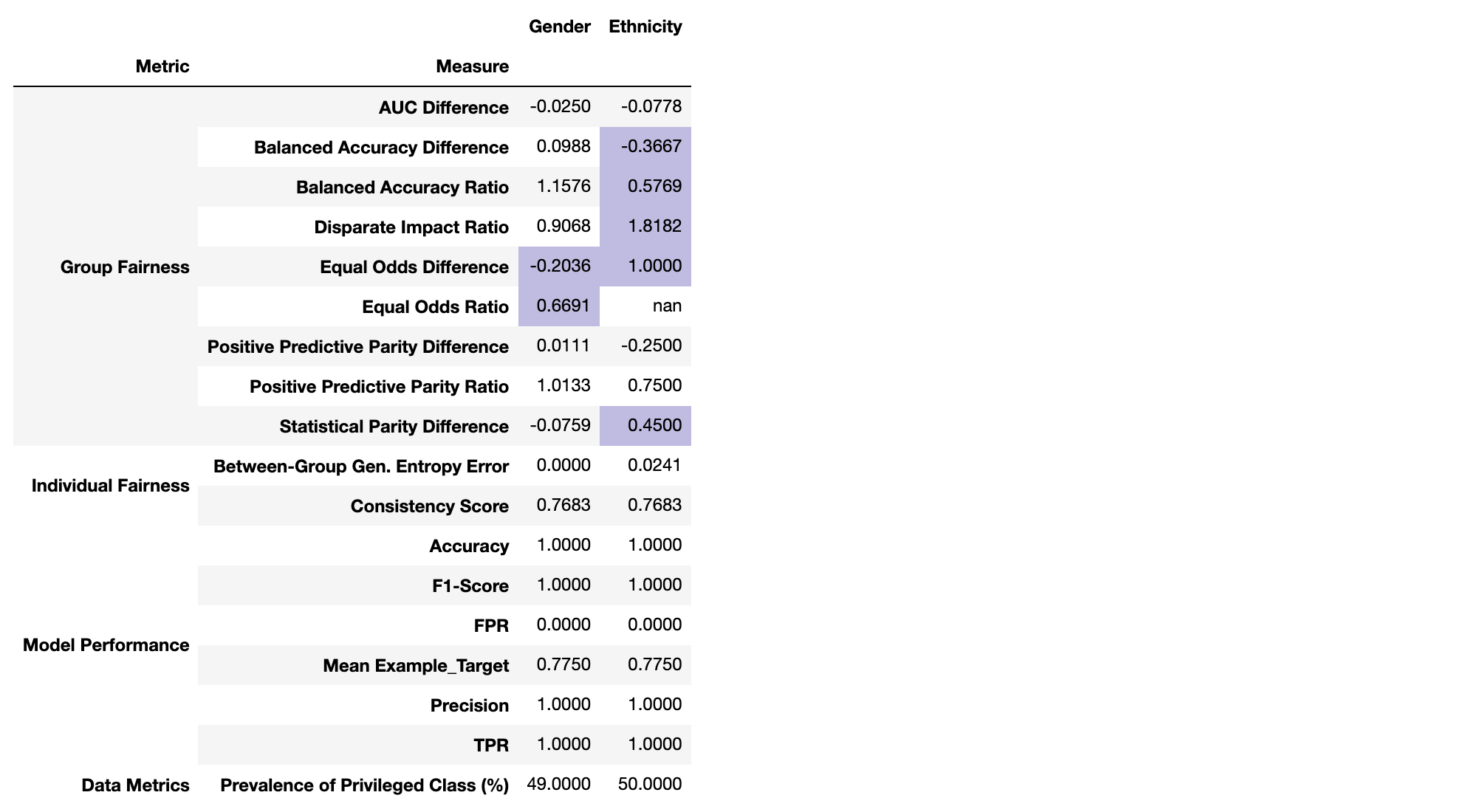This screenshot has width=1480, height=812.
Task: Click the Gender column header
Action: (x=559, y=27)
